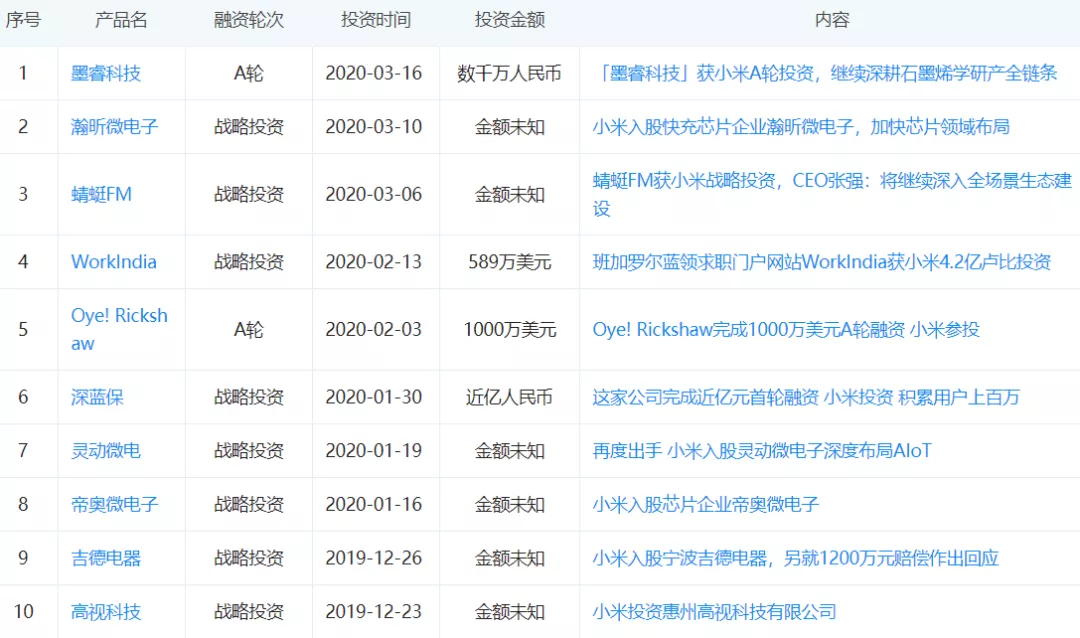Select the date cell 2020-01-19
The image size is (1080, 638).
point(374,451)
